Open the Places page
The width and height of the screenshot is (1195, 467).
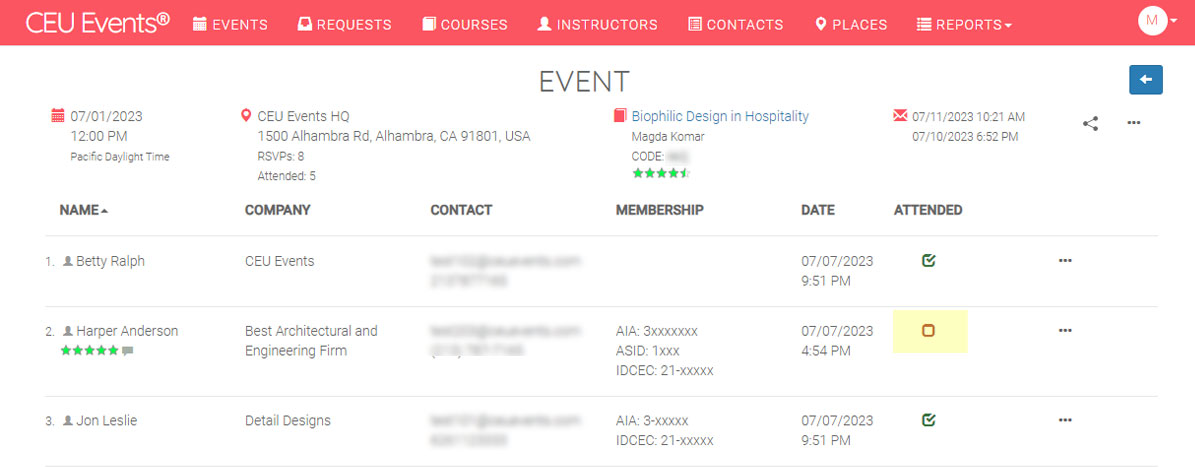(851, 24)
